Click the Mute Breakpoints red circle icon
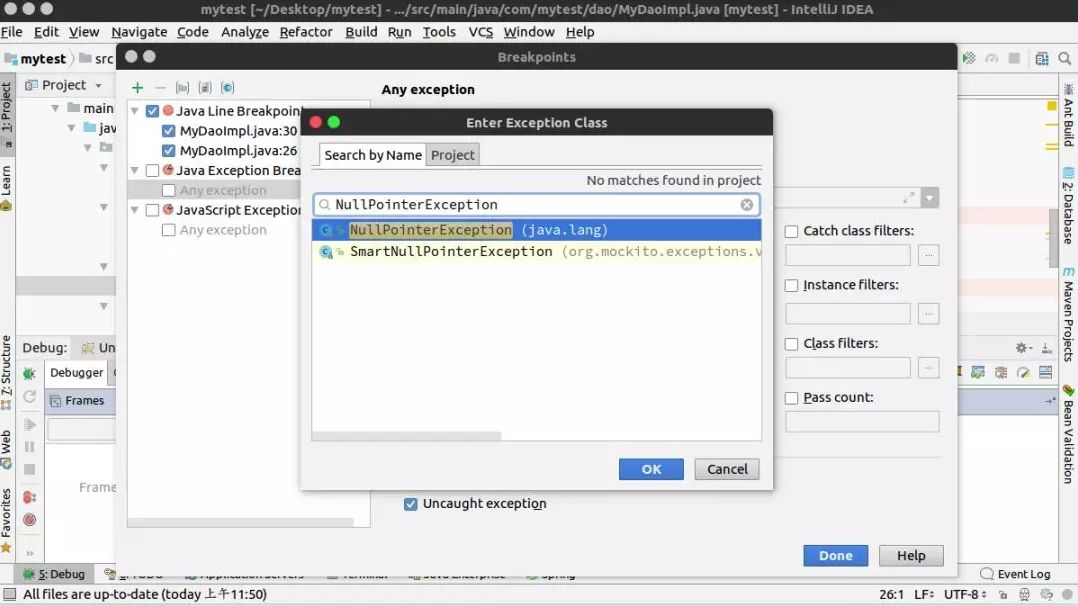The width and height of the screenshot is (1078, 606). (x=30, y=520)
